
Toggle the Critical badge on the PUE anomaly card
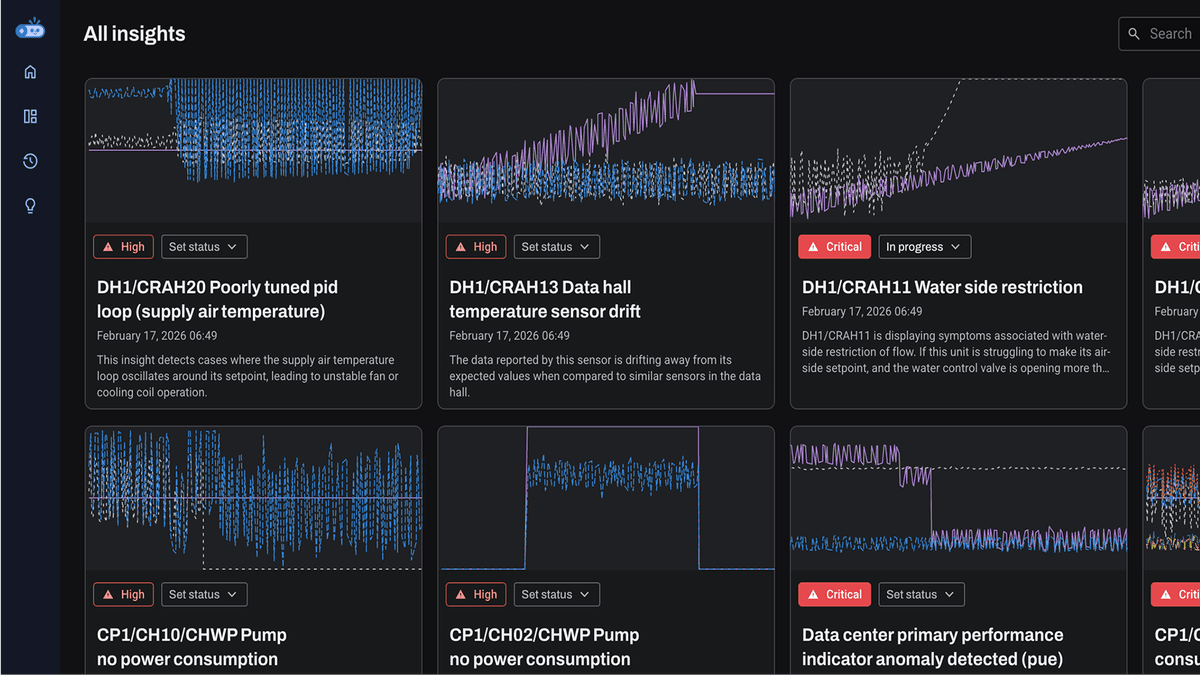pyautogui.click(x=834, y=594)
